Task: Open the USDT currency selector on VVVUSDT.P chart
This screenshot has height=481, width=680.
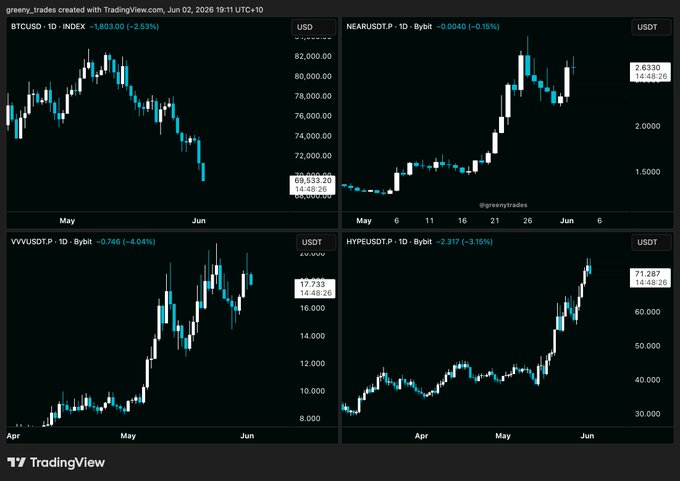Action: coord(316,242)
